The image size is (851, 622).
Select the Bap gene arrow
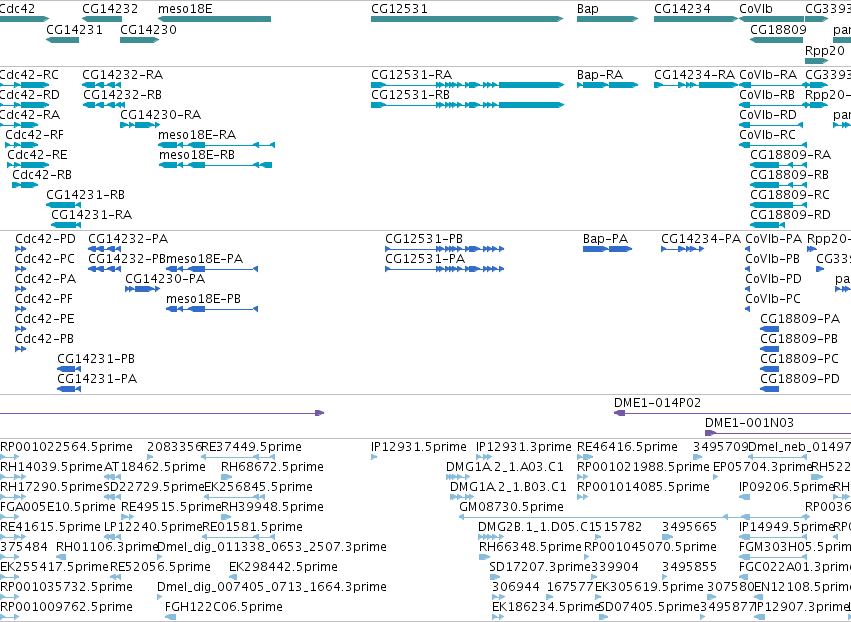point(607,19)
